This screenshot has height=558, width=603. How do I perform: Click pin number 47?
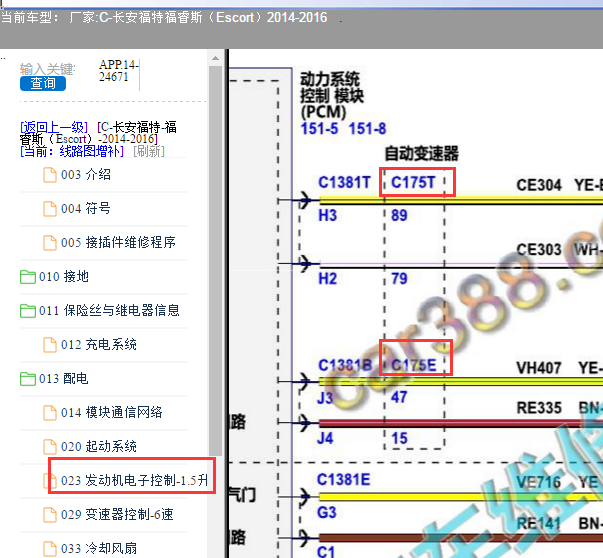[x=399, y=397]
